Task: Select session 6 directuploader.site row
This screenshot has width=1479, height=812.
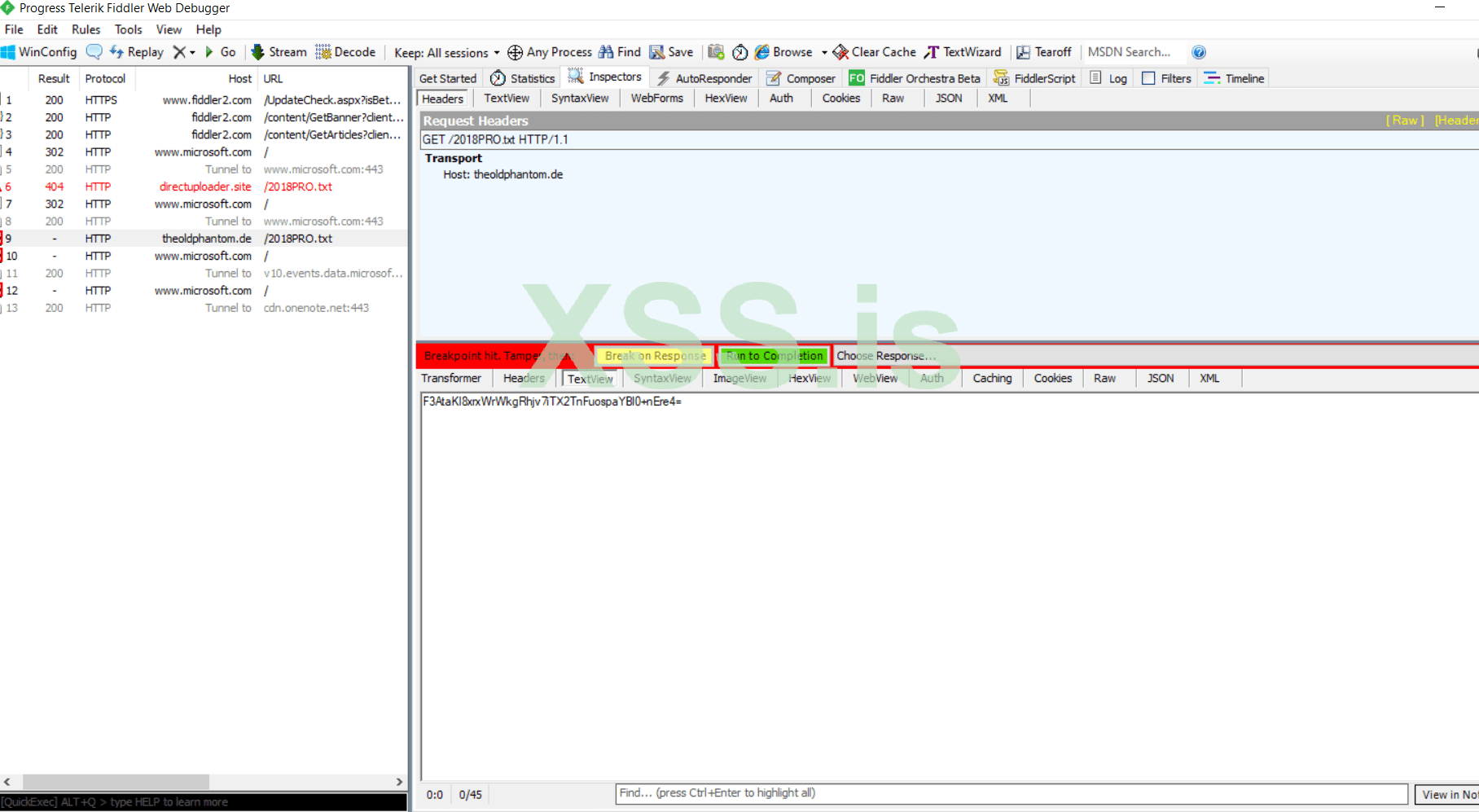Action: (x=204, y=187)
